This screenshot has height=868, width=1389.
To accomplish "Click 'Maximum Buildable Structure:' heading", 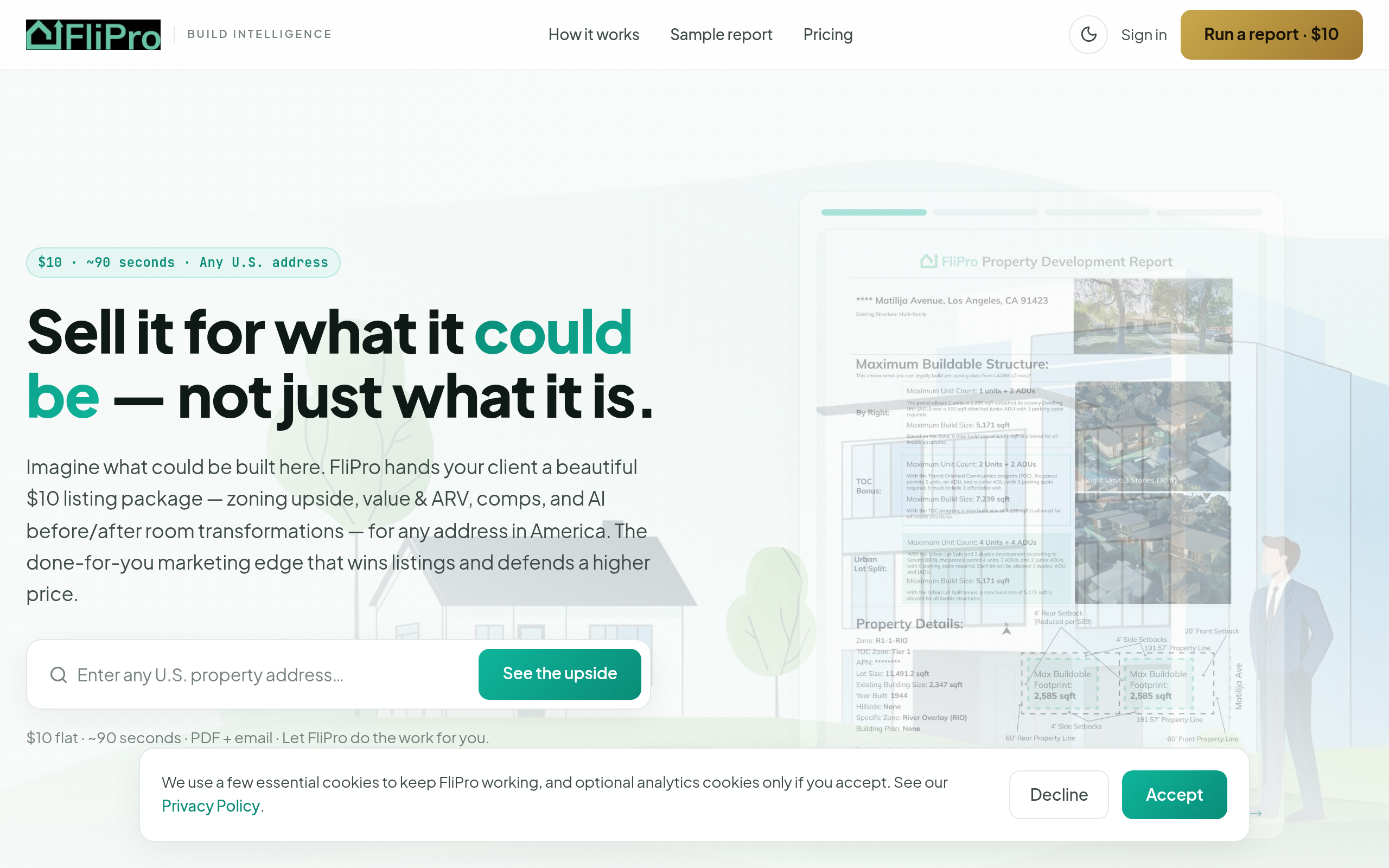I will tap(952, 364).
